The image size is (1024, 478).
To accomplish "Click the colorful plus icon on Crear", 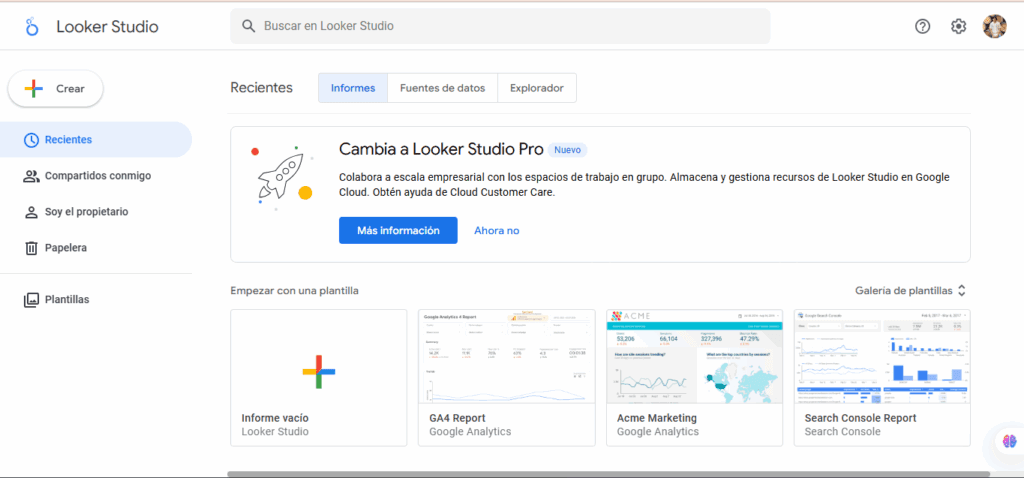I will pos(33,89).
